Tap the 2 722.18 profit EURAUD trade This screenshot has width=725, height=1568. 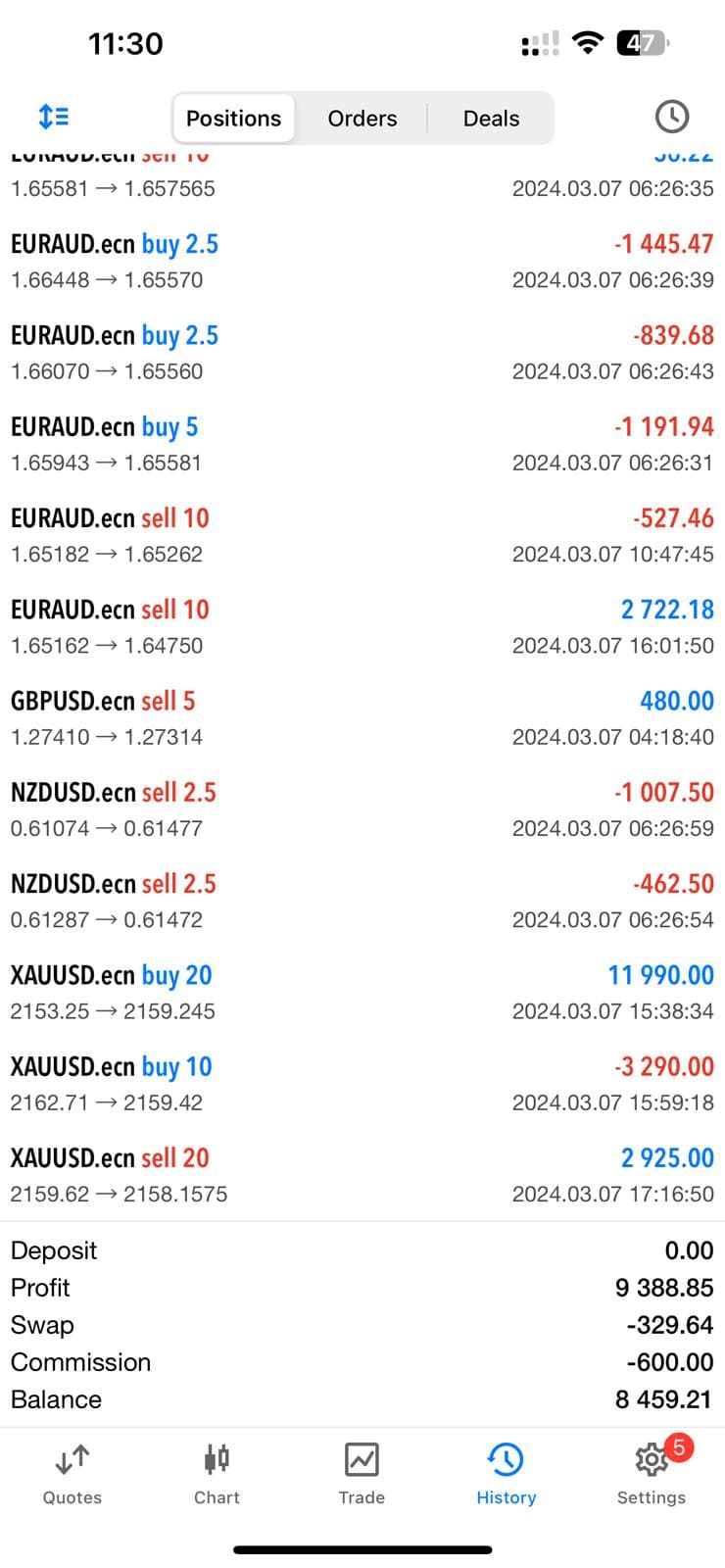click(362, 626)
